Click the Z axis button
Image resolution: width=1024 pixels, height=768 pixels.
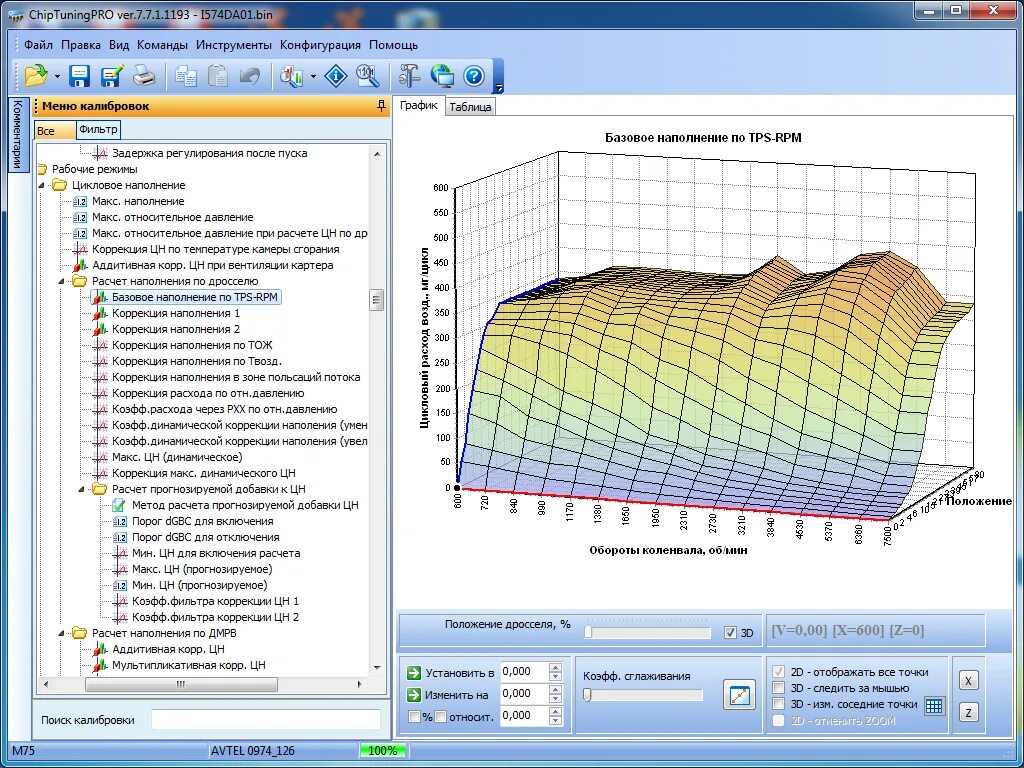[968, 713]
